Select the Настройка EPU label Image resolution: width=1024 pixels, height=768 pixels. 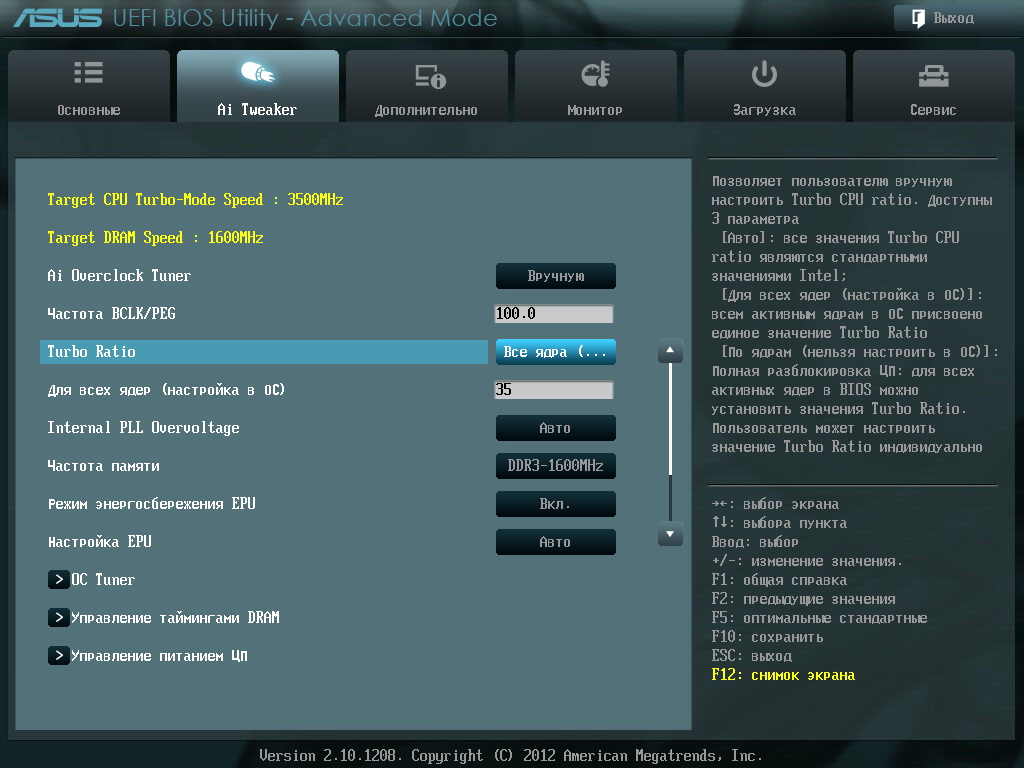click(100, 542)
